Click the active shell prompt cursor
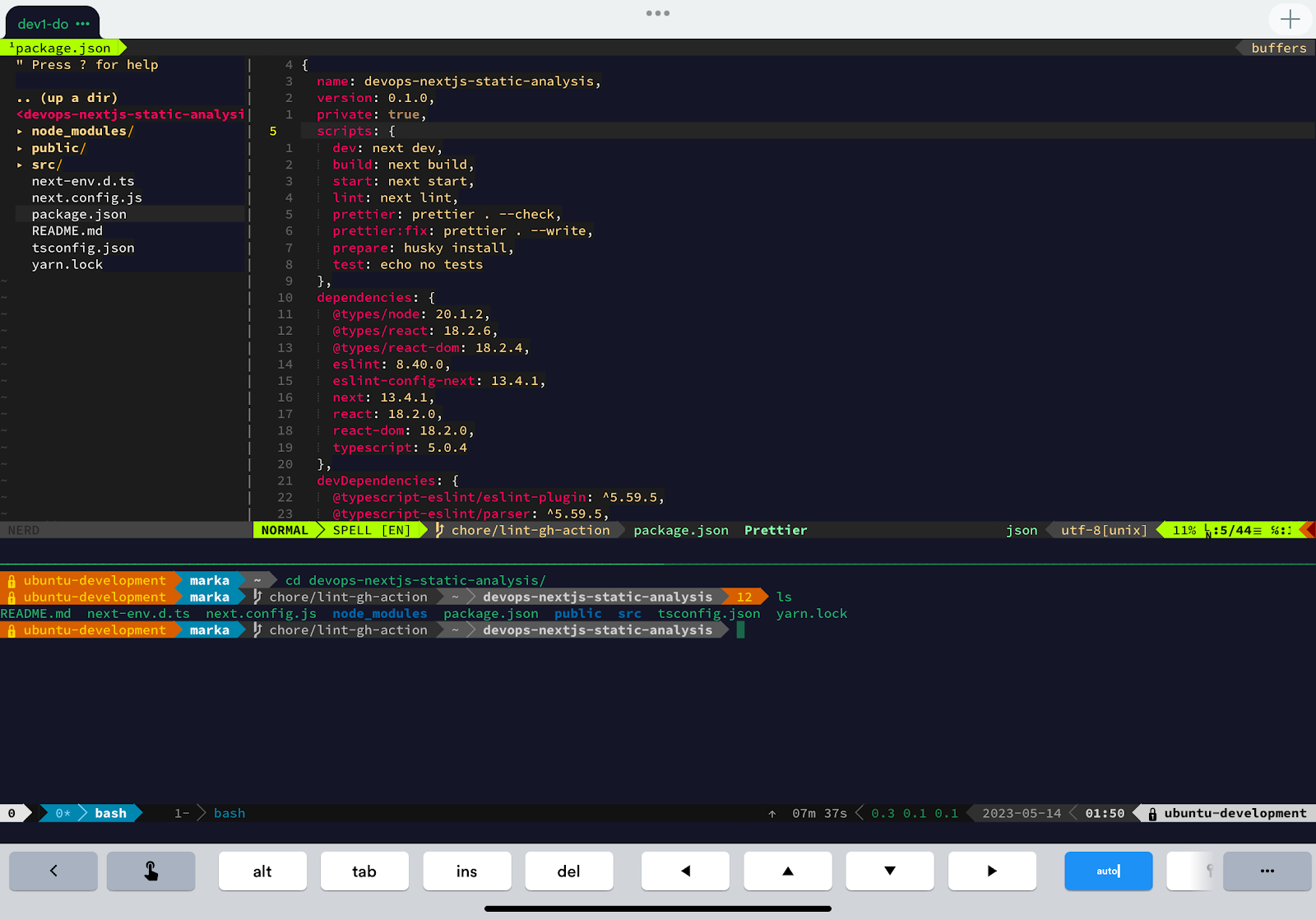Image resolution: width=1316 pixels, height=920 pixels. pyautogui.click(x=740, y=630)
